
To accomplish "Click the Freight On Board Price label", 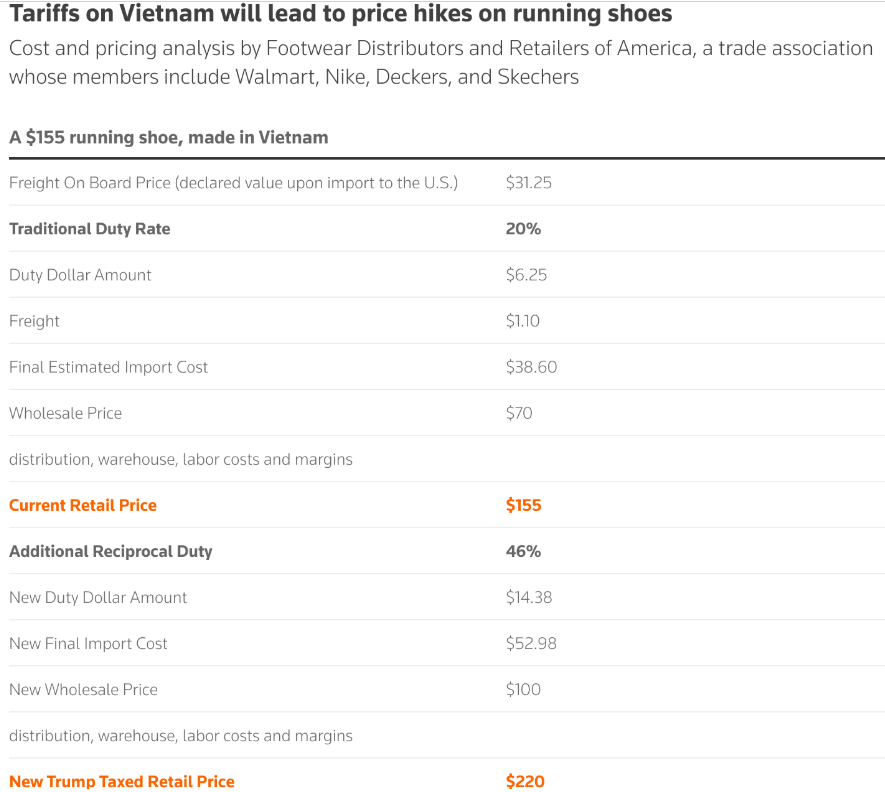I will (233, 183).
